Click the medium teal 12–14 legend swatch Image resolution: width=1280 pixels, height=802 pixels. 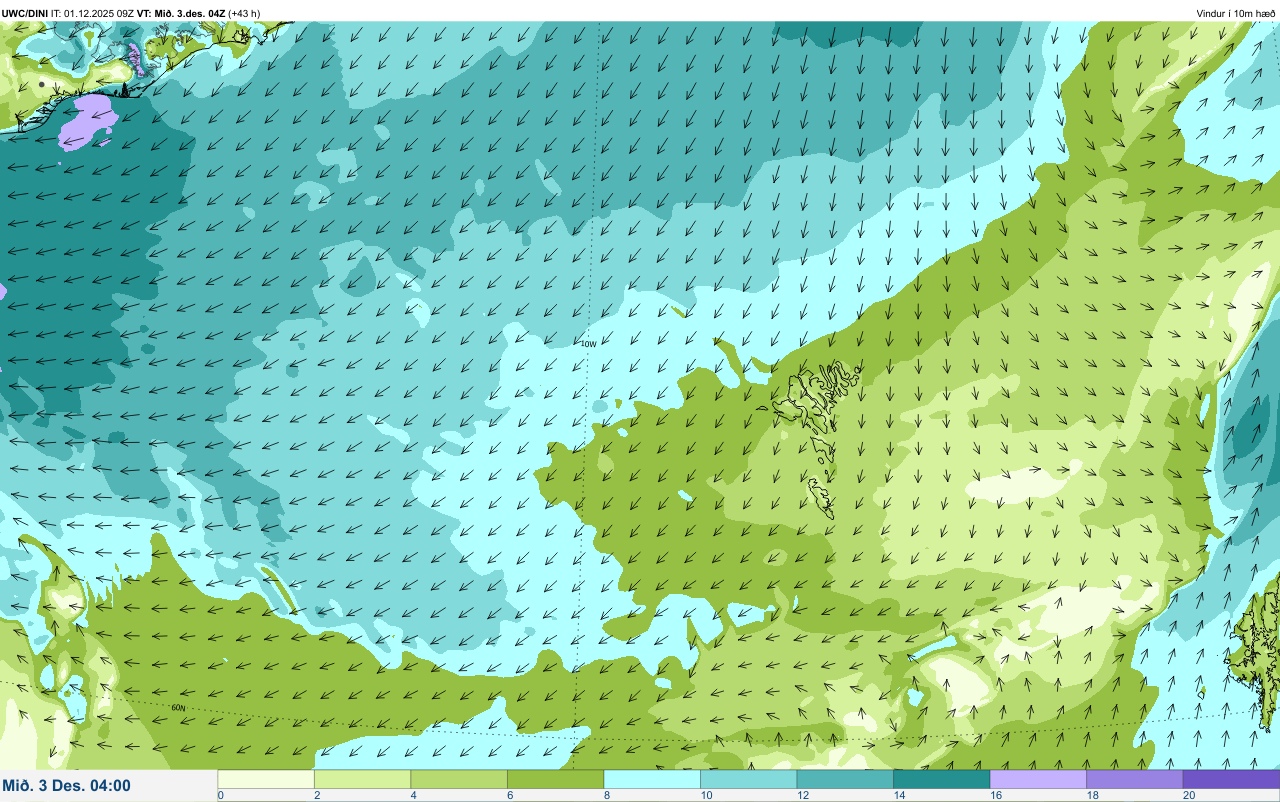pyautogui.click(x=845, y=779)
